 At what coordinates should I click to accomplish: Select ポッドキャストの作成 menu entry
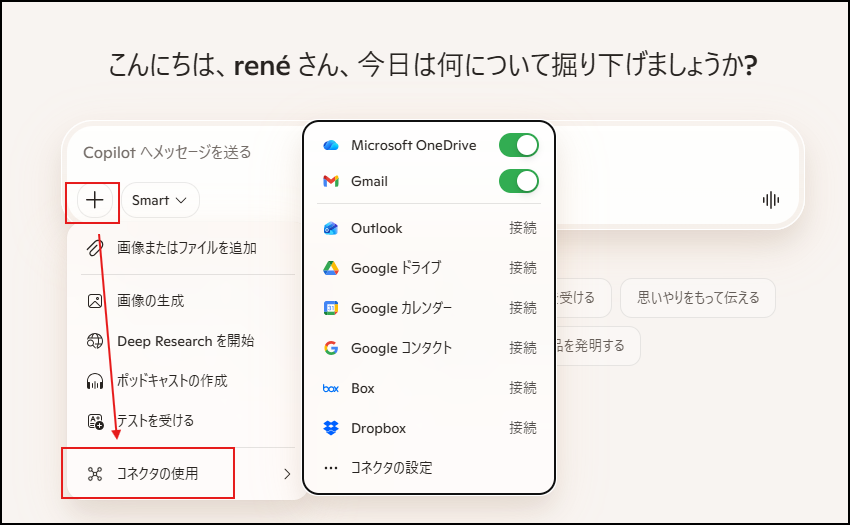[187, 381]
